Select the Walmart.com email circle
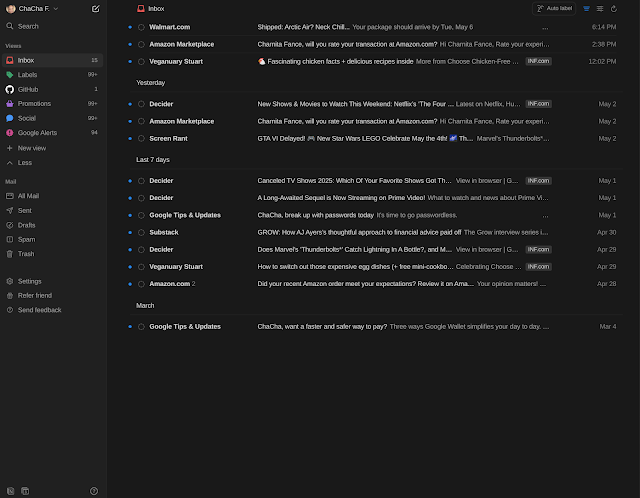This screenshot has width=640, height=498. (141, 27)
